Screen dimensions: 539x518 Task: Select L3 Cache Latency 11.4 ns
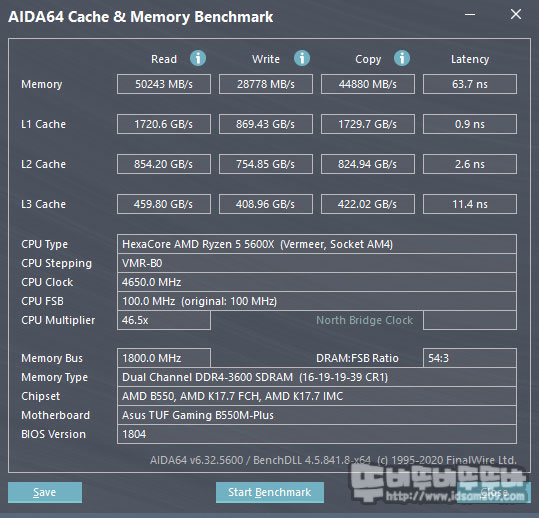pyautogui.click(x=470, y=204)
